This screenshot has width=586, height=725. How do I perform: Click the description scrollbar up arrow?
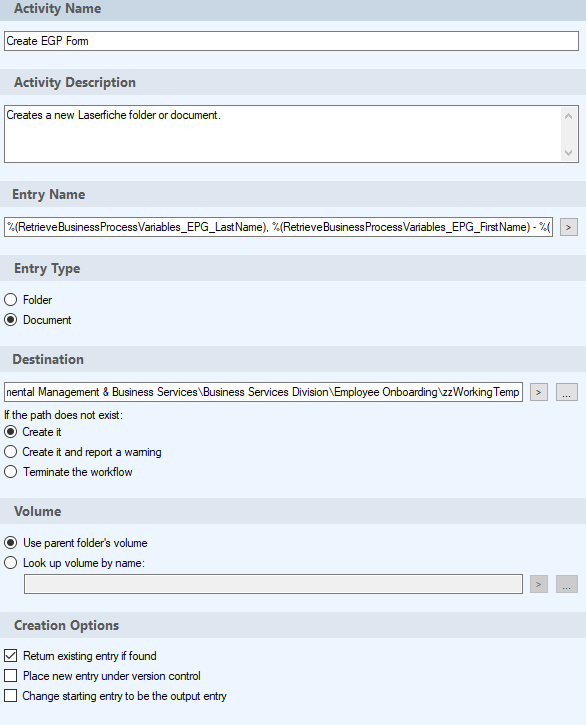pyautogui.click(x=569, y=116)
